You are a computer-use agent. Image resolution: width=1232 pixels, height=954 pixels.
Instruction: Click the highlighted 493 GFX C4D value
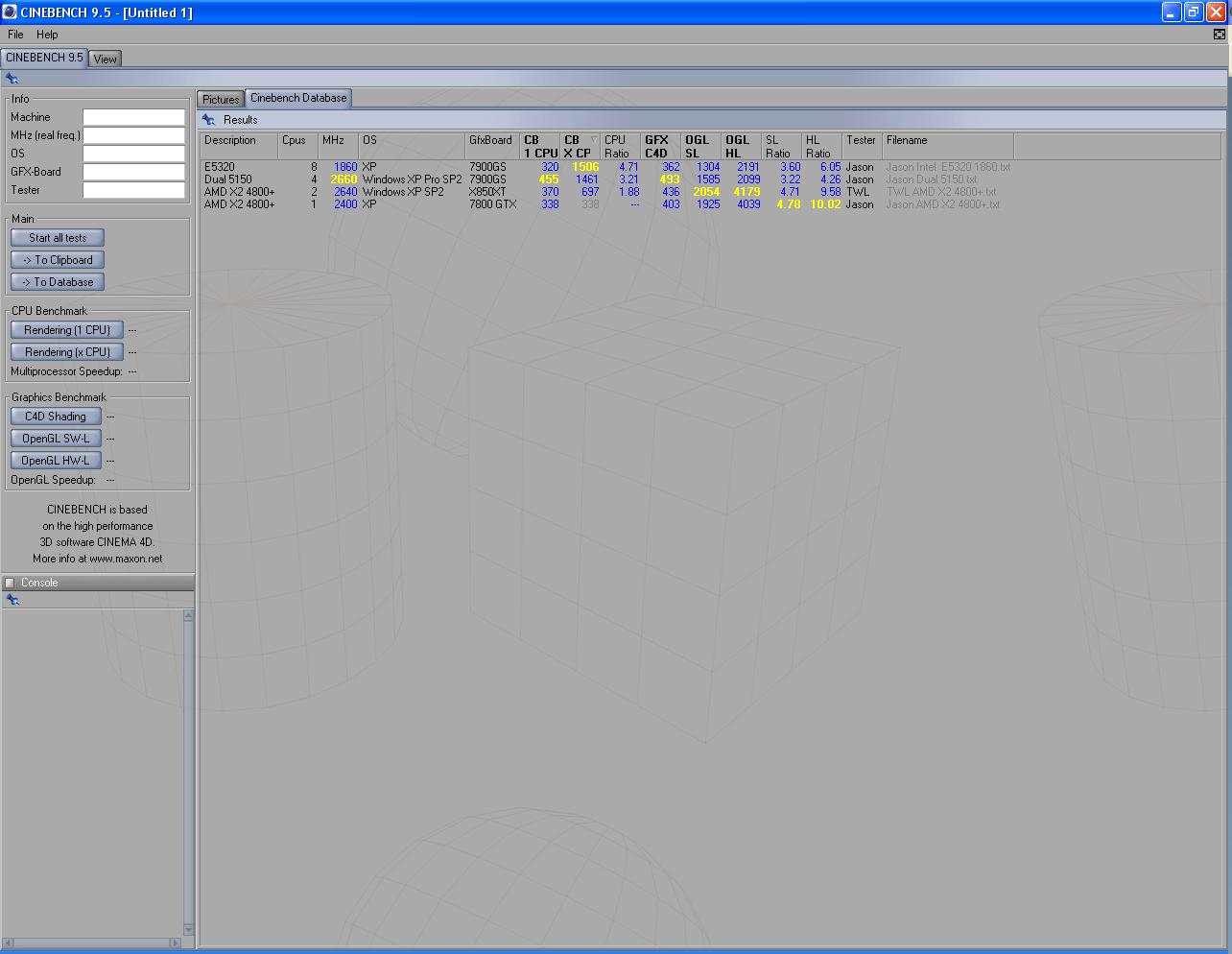670,179
